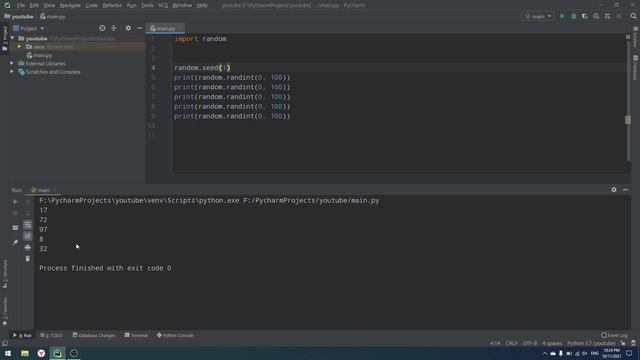Open the TODO tool window button
The image size is (640, 360).
tap(52, 336)
